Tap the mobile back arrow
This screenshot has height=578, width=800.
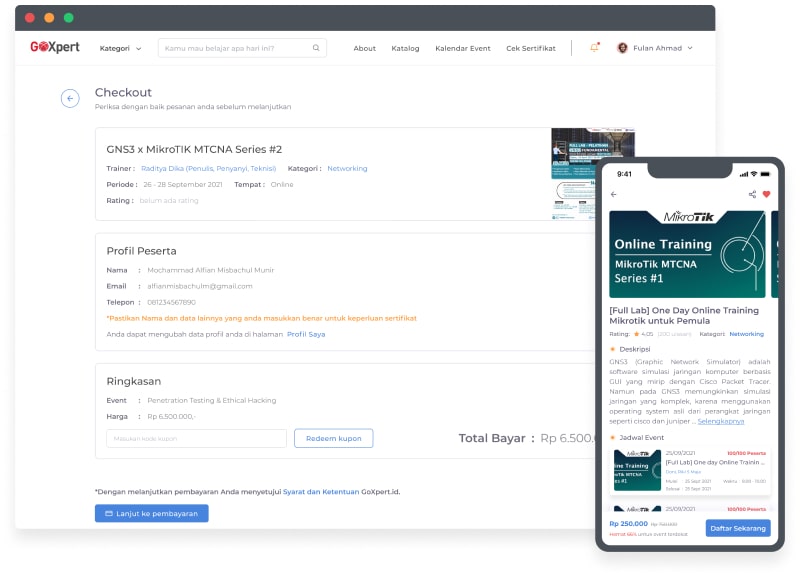(614, 194)
